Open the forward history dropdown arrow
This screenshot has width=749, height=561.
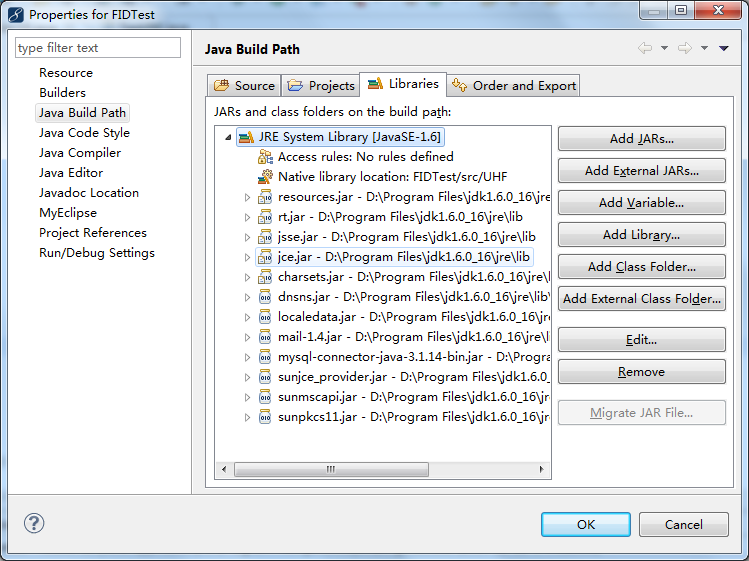[x=705, y=48]
